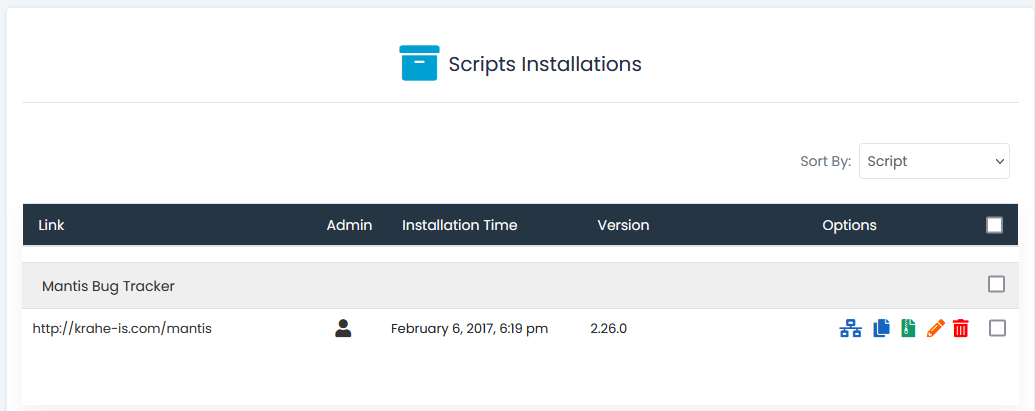Click the admin user icon for mantis
Screen dimensions: 1035x411
pyautogui.click(x=343, y=328)
